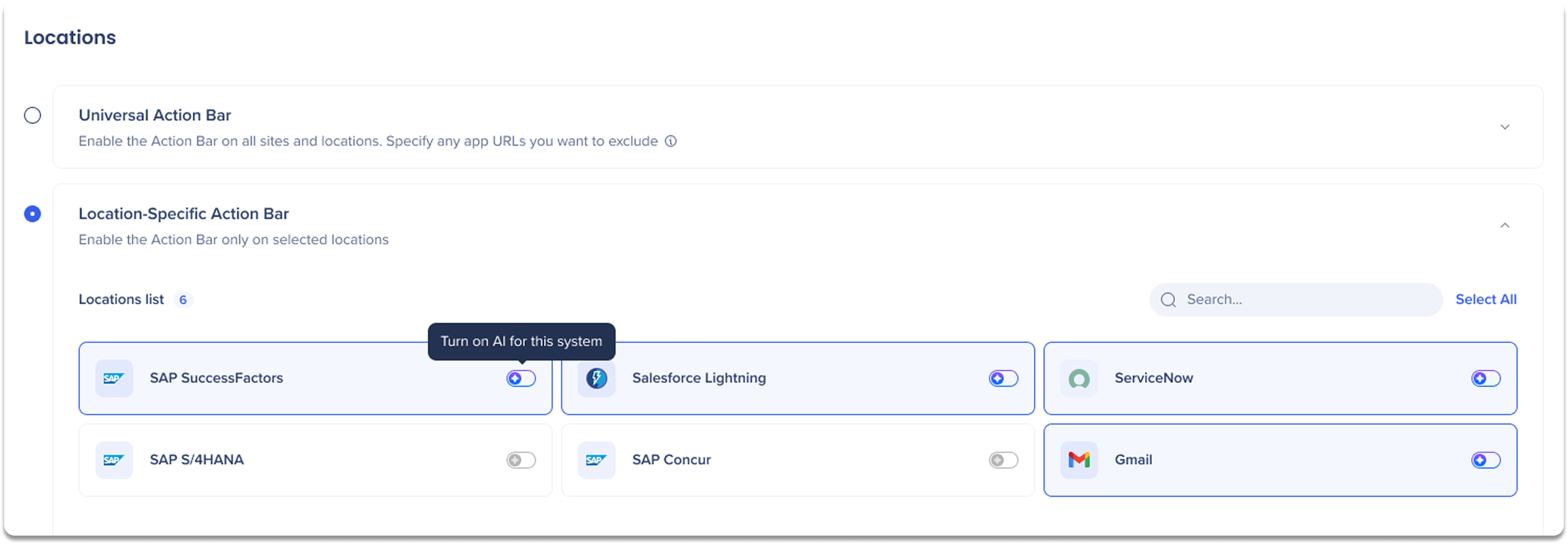Expand the Universal Action Bar section chevron
Image resolution: width=1568 pixels, height=544 pixels.
[x=1505, y=127]
